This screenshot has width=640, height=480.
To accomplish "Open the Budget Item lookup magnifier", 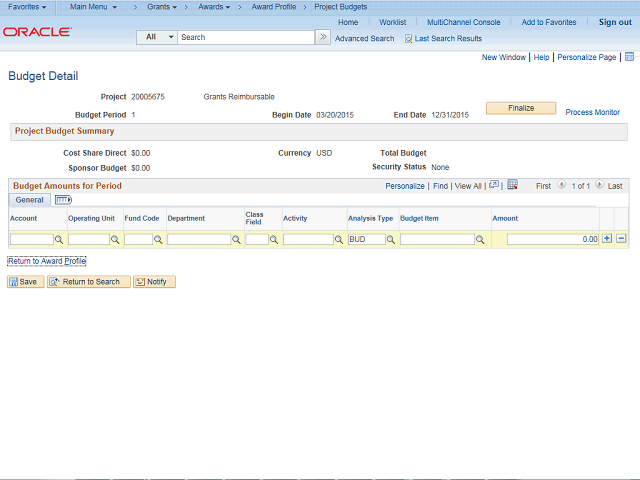I will 480,240.
